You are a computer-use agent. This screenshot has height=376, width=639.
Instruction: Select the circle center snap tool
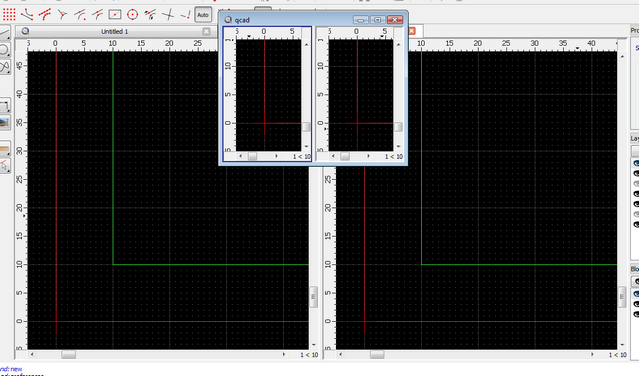point(132,15)
